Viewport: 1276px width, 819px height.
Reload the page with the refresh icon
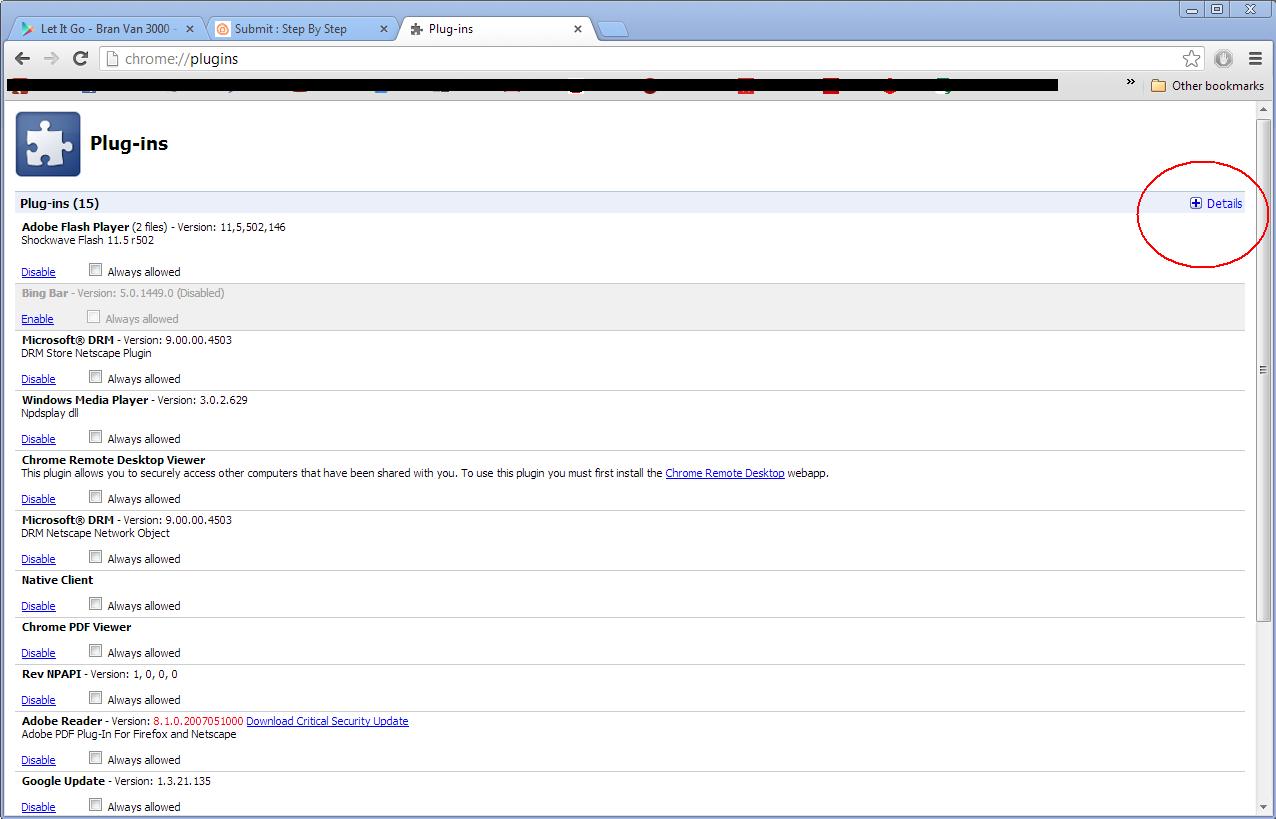81,59
